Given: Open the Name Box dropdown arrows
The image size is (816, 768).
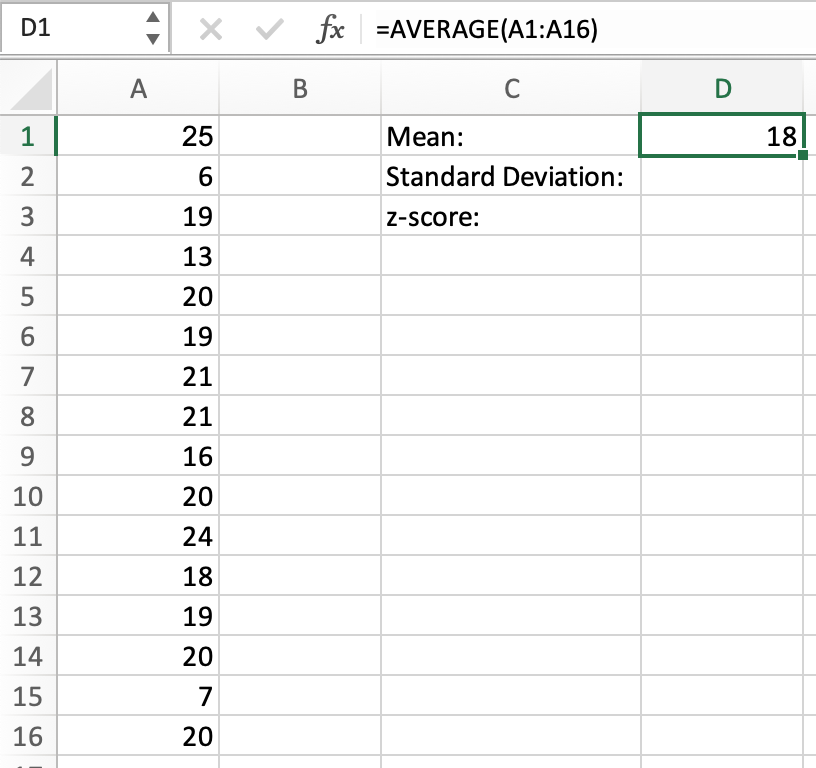Looking at the screenshot, I should click(x=152, y=29).
